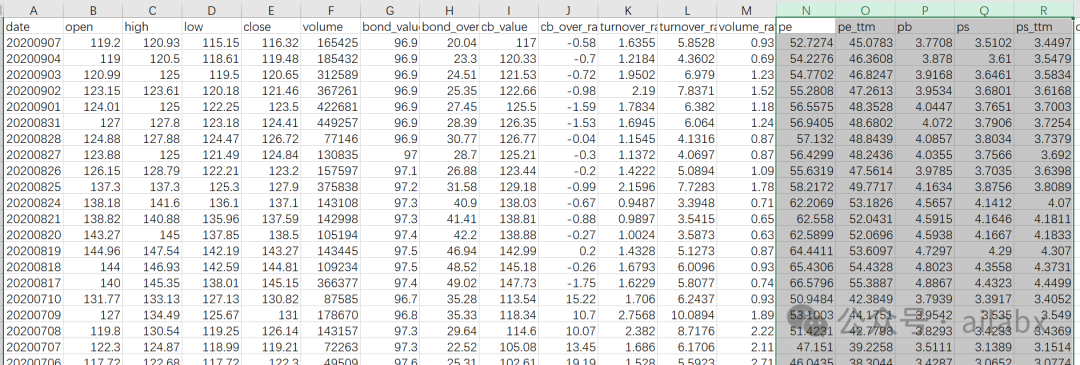The width and height of the screenshot is (1080, 365).
Task: Select highlighted column R header
Action: 1043,10
